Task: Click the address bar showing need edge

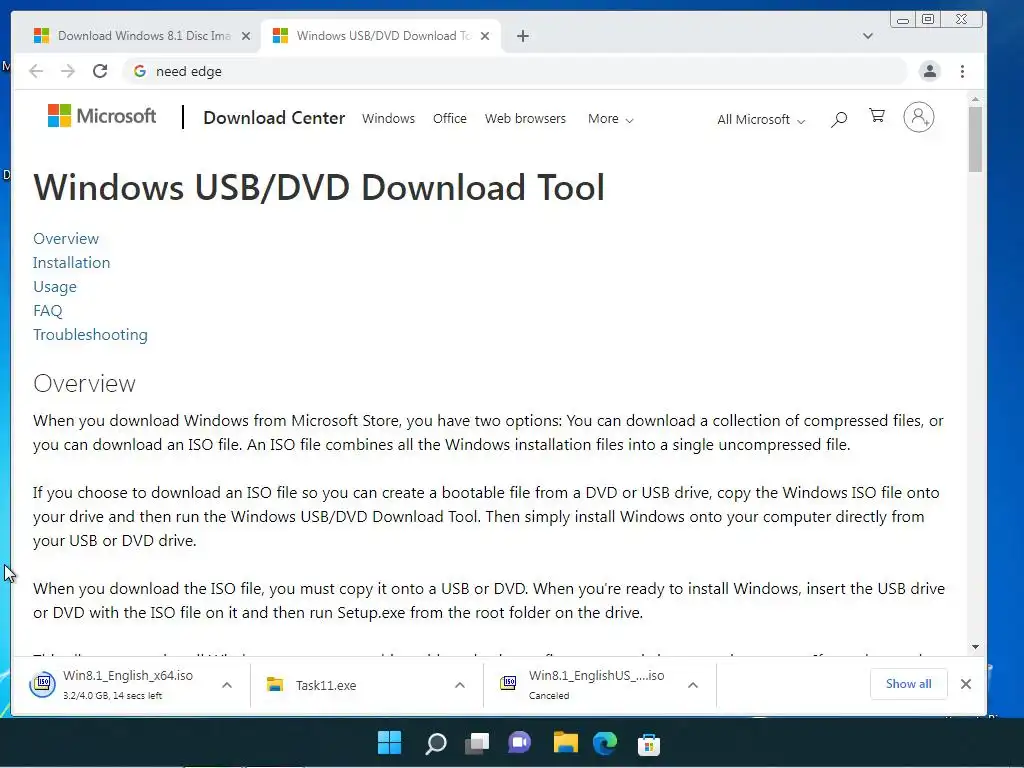Action: point(515,71)
